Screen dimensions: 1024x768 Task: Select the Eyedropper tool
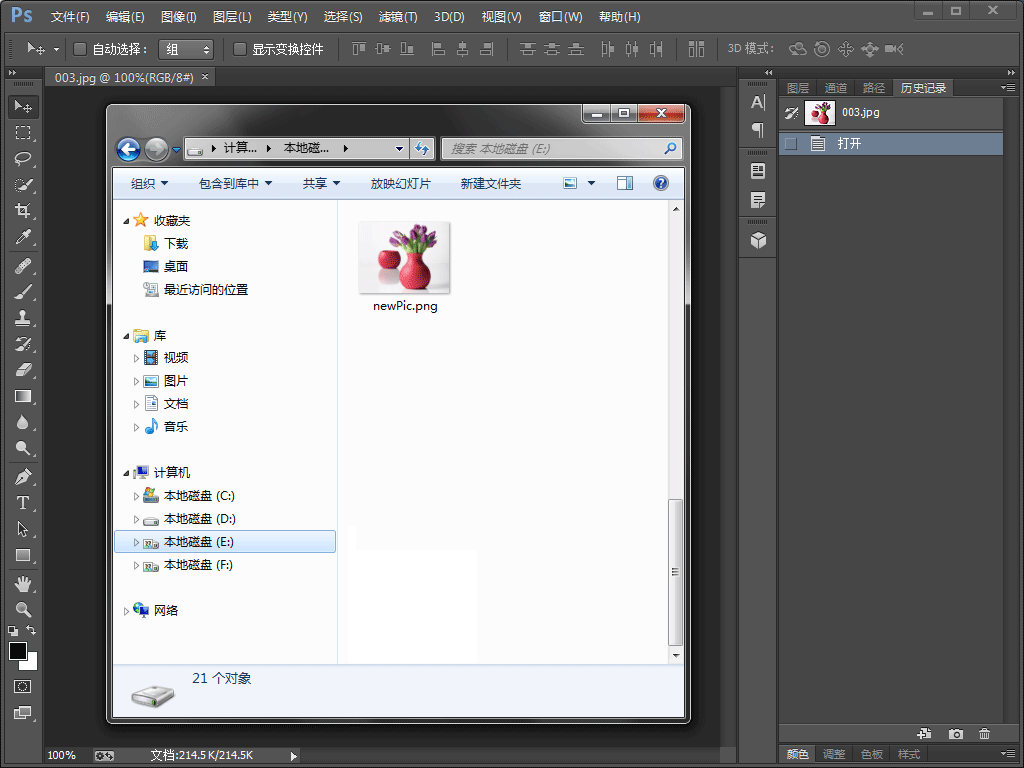(x=23, y=236)
